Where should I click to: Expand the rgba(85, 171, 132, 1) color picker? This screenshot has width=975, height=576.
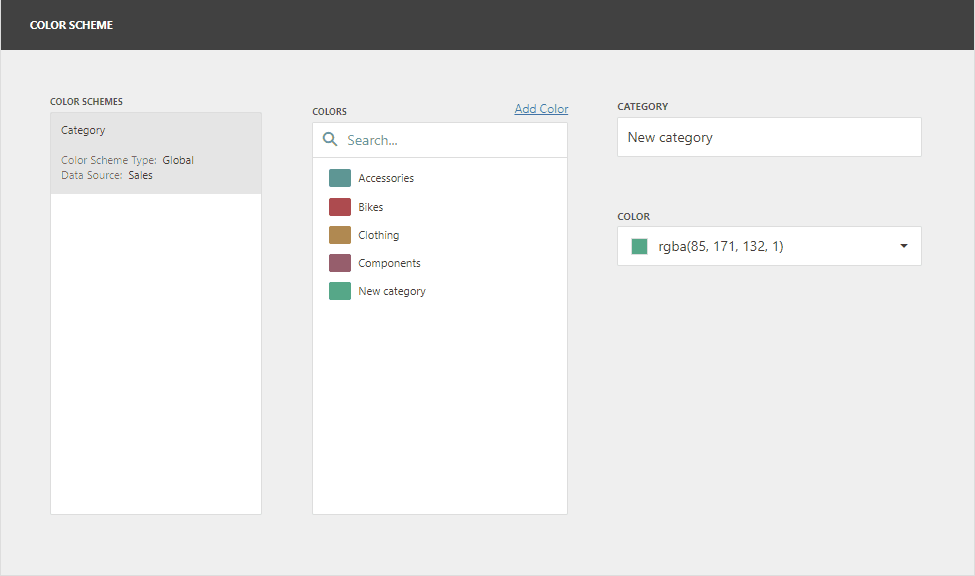(769, 245)
